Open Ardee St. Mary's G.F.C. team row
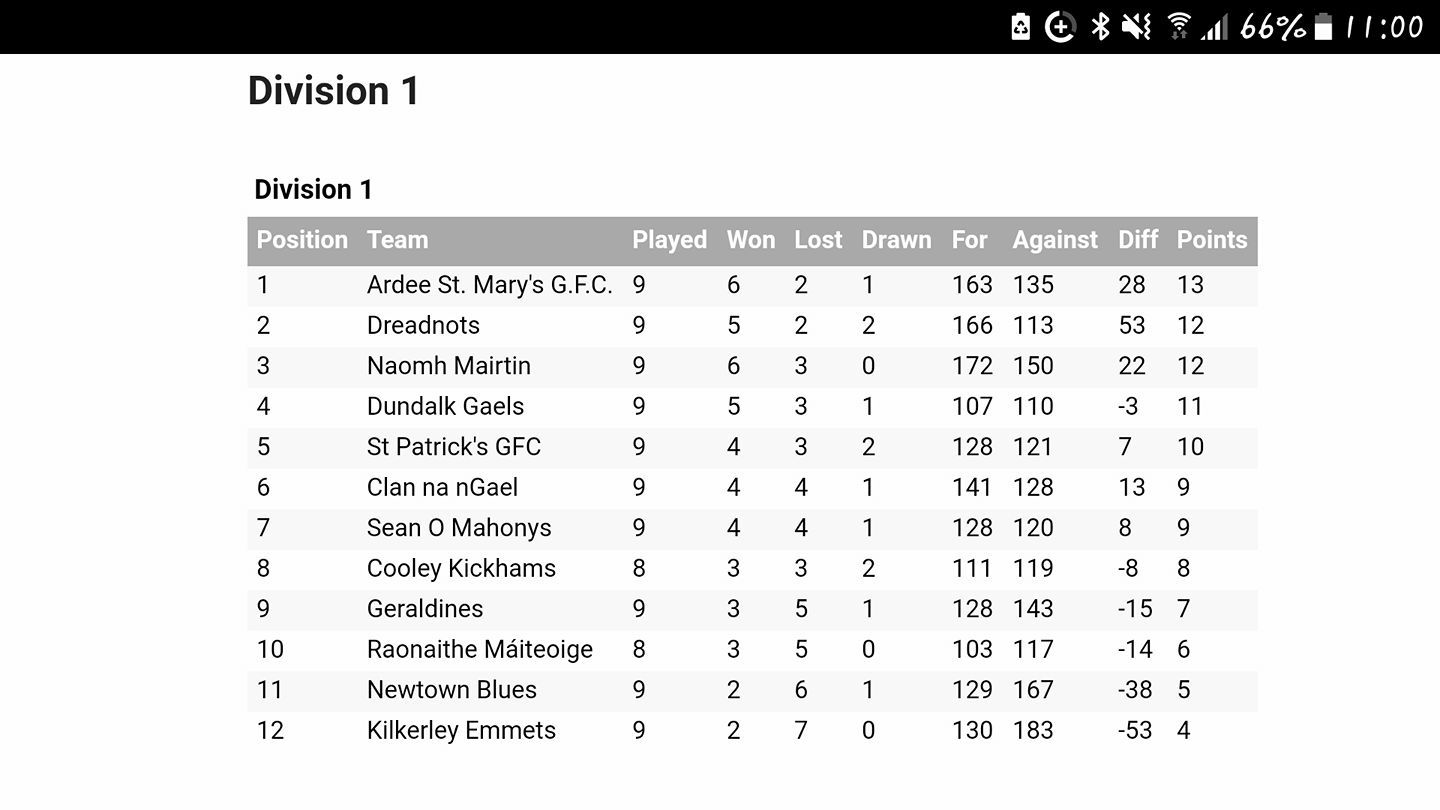This screenshot has height=810, width=1440. click(x=752, y=285)
